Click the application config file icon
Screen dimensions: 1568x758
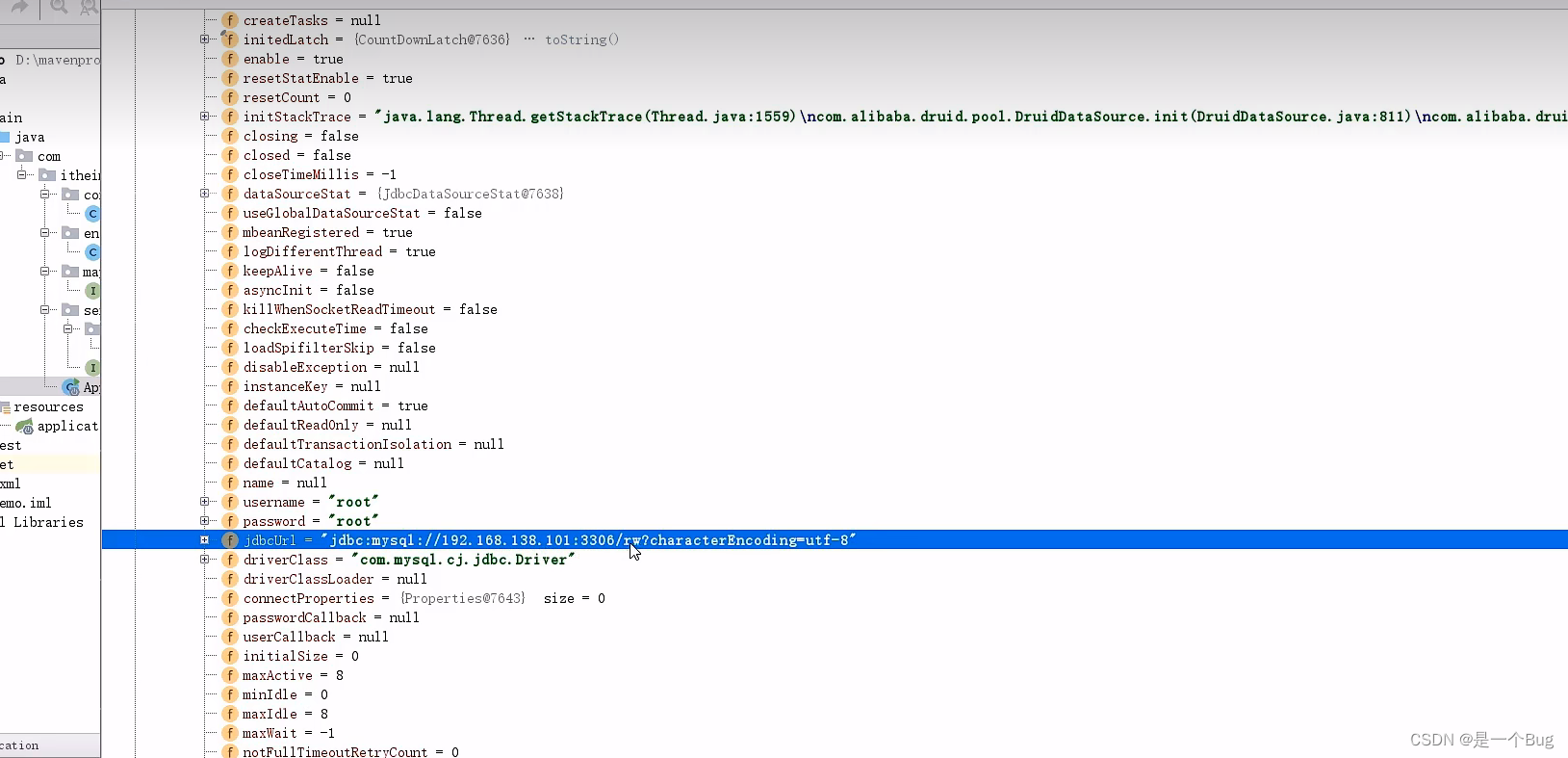(24, 426)
